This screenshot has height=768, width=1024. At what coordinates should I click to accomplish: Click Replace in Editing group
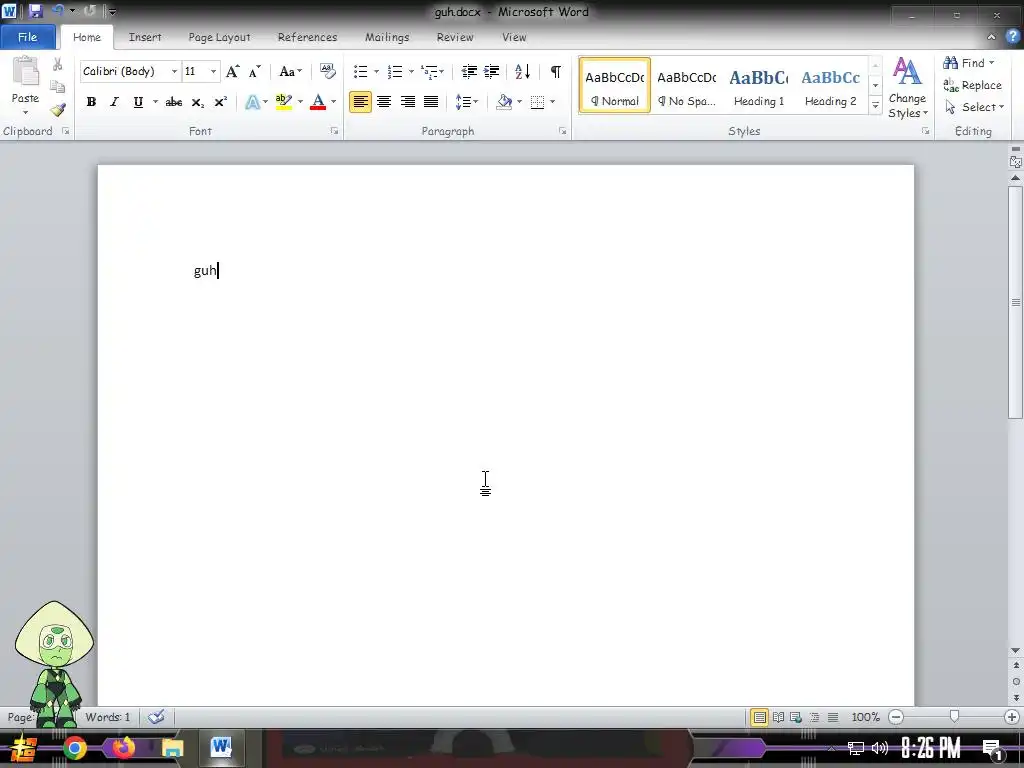(972, 85)
